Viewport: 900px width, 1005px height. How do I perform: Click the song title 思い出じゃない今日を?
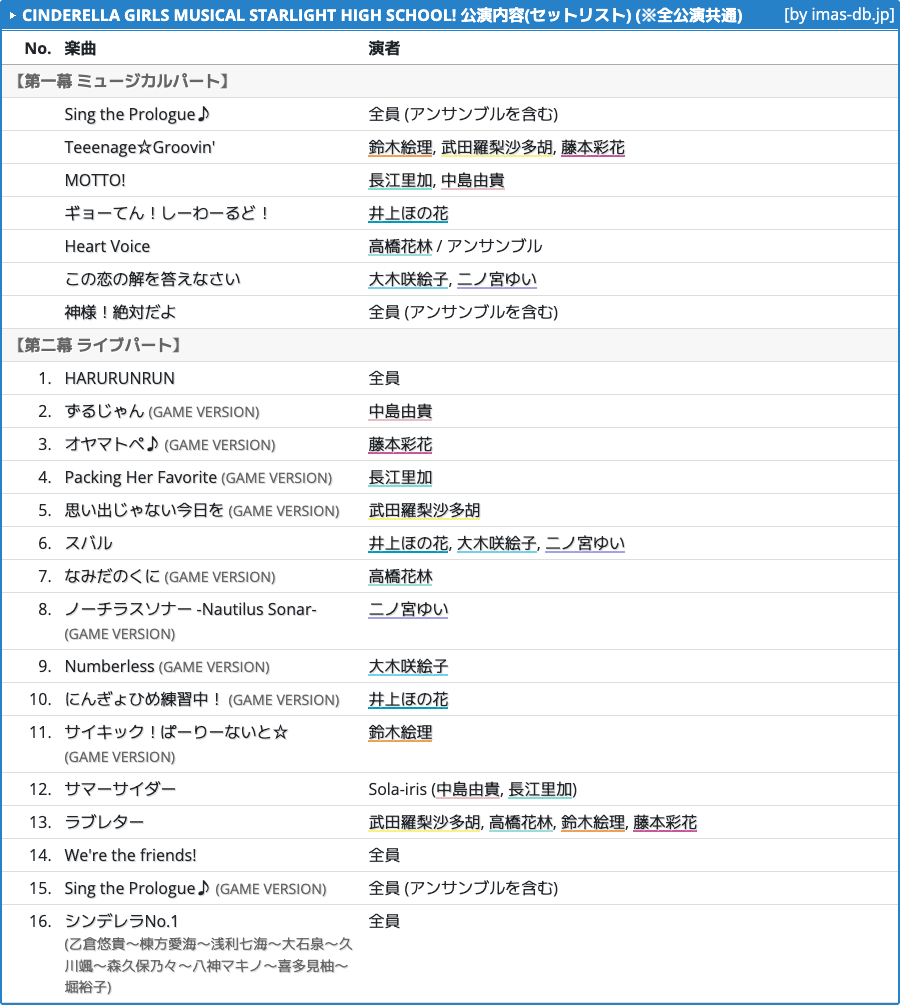pyautogui.click(x=144, y=510)
